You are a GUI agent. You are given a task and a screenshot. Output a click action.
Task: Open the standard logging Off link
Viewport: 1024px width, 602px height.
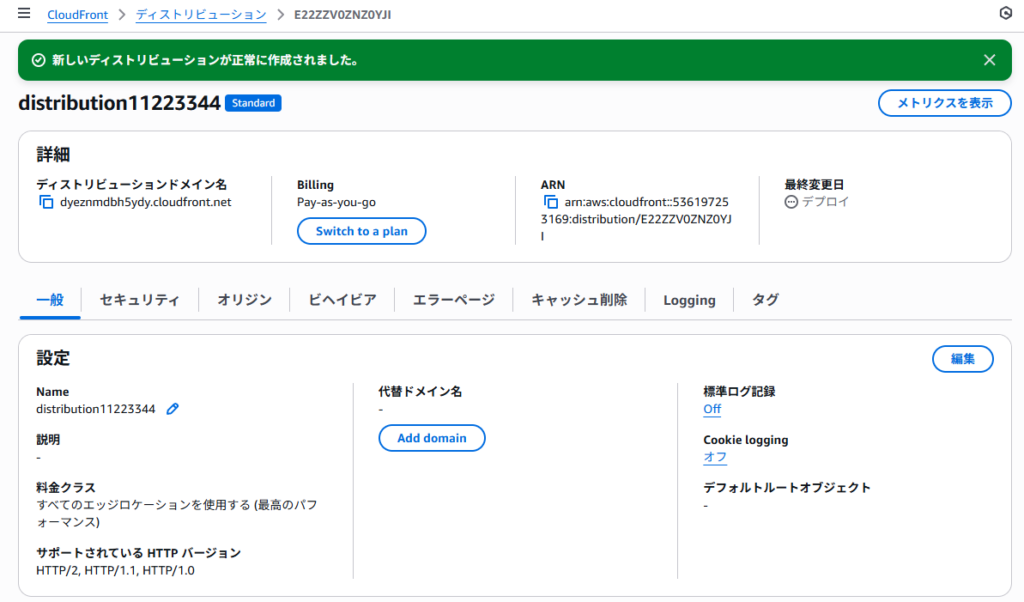(712, 409)
